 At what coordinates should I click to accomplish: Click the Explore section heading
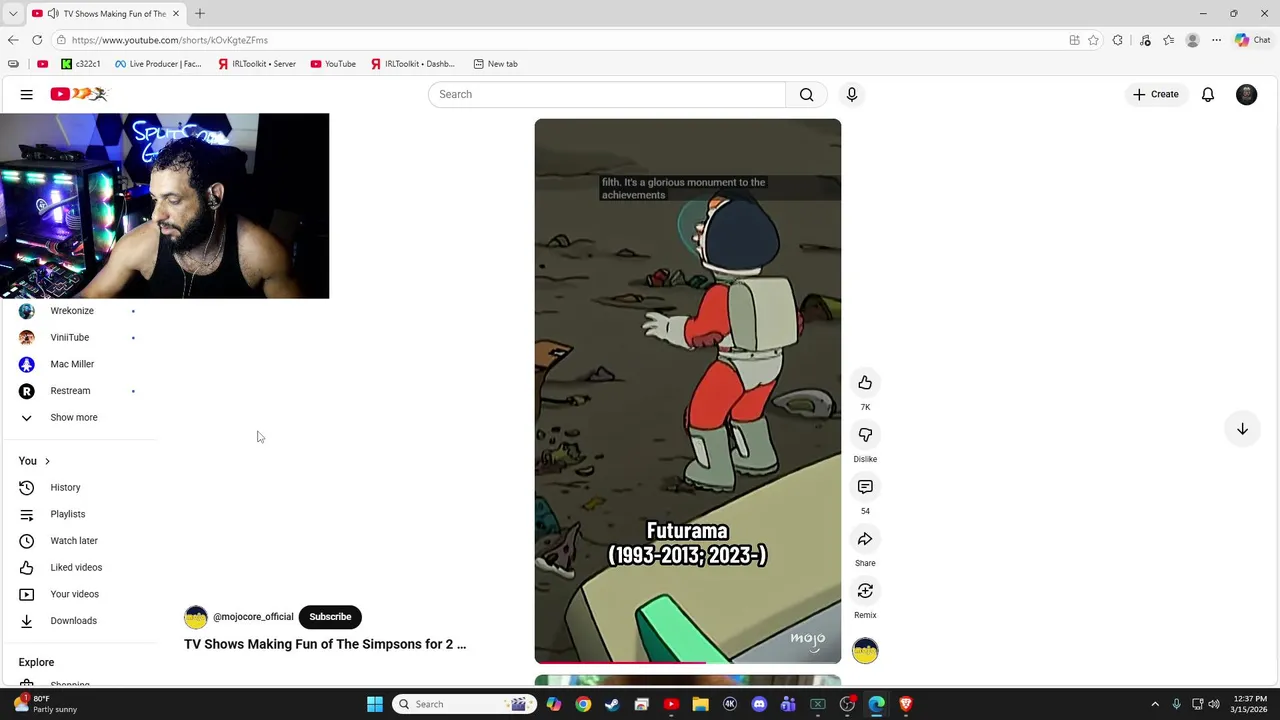(36, 662)
